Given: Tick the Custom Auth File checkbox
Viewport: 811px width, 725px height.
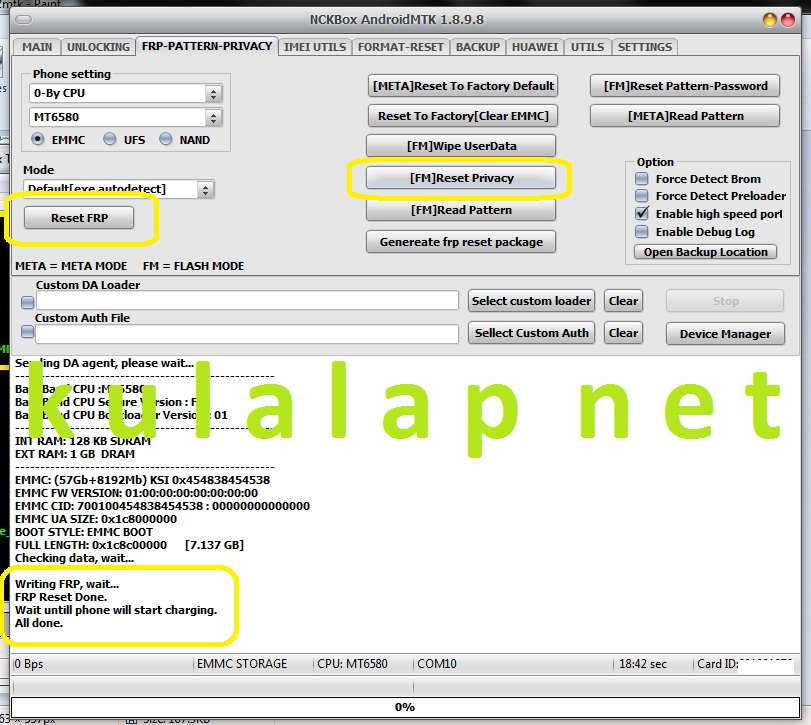Looking at the screenshot, I should [27, 332].
